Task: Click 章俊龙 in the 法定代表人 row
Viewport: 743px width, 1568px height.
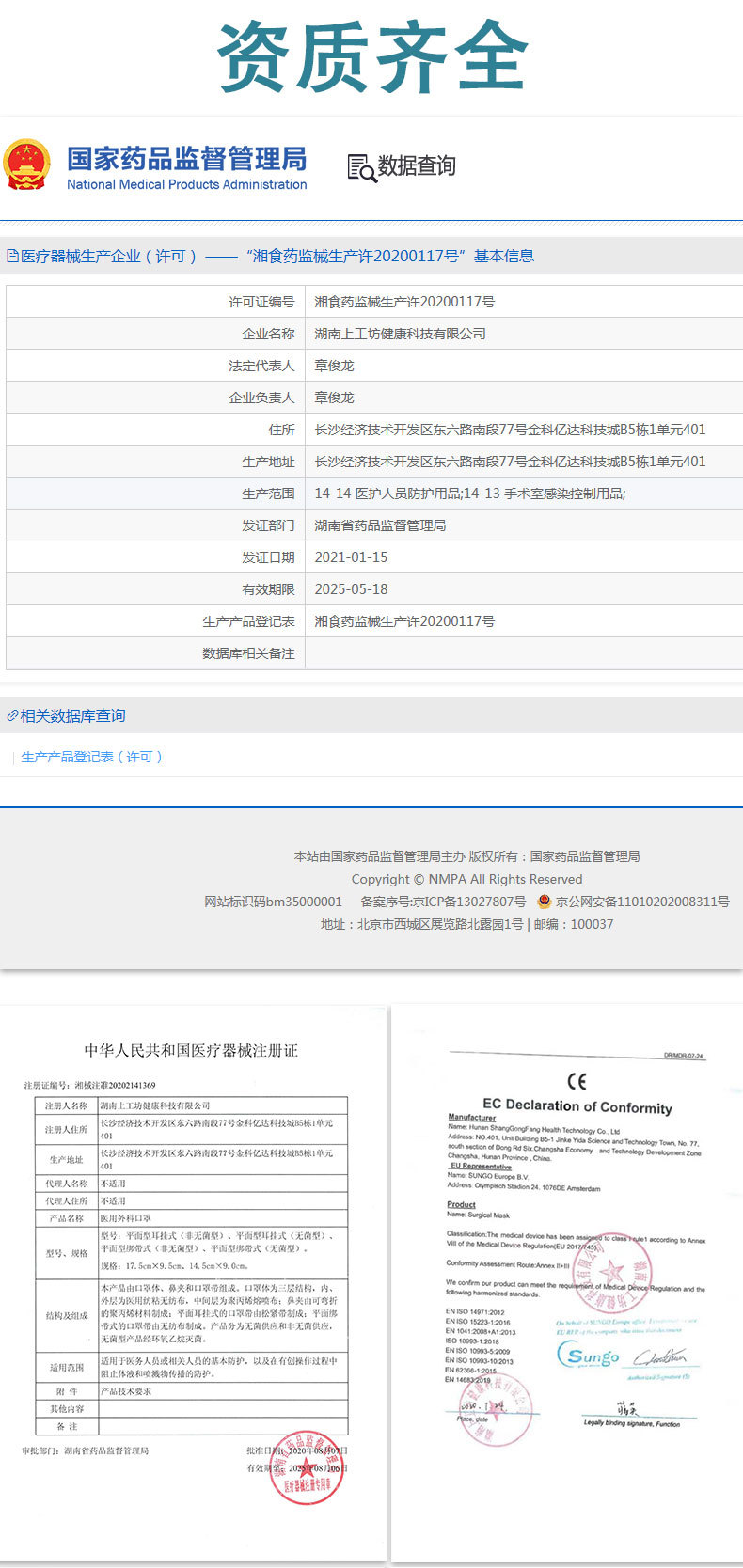Action: [x=334, y=366]
